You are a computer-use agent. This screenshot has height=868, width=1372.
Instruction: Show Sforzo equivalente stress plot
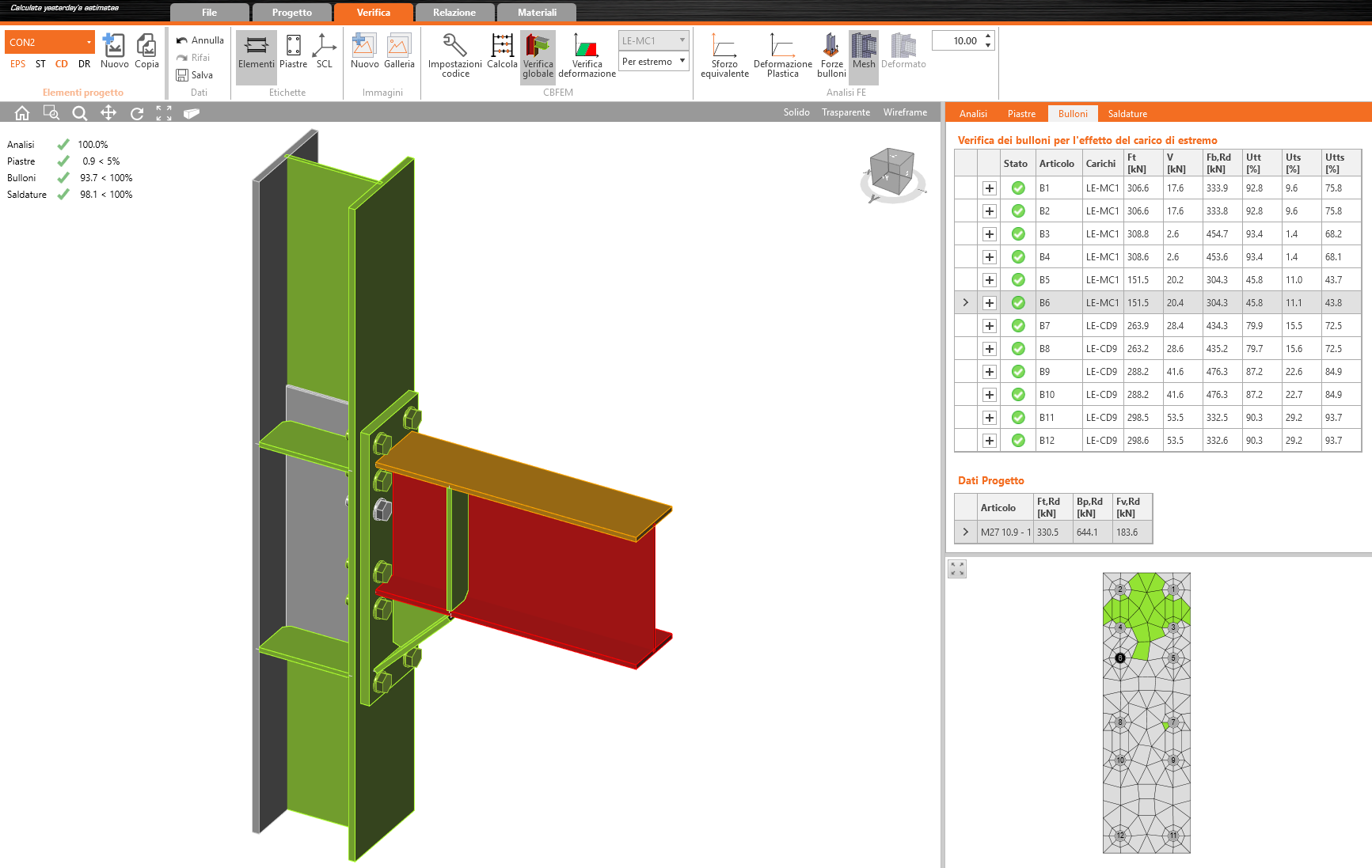tap(724, 55)
